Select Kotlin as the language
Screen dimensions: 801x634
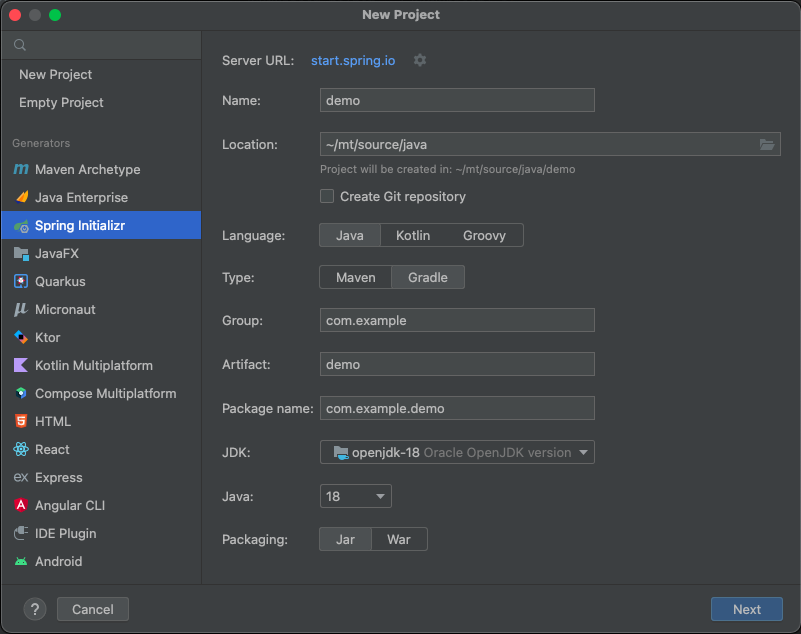[413, 236]
